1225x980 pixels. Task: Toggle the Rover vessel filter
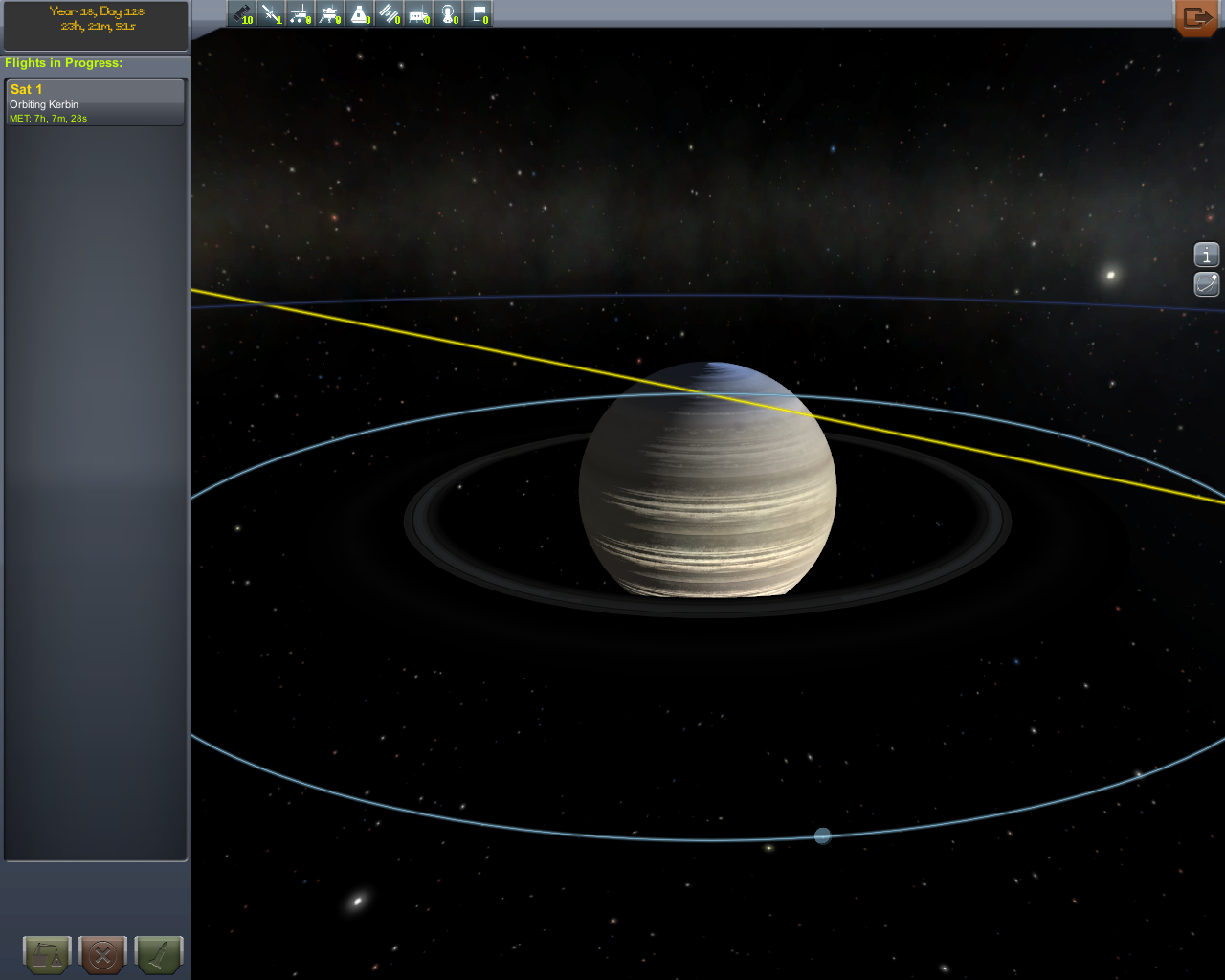click(301, 14)
